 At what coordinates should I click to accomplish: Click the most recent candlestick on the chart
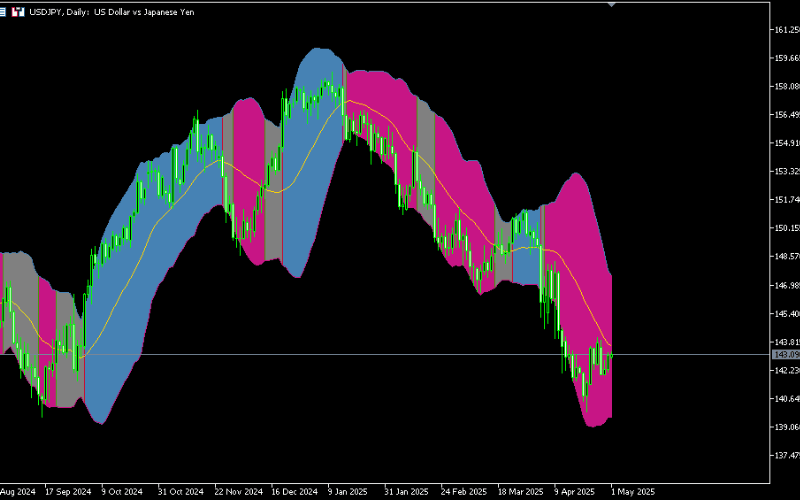(x=611, y=353)
